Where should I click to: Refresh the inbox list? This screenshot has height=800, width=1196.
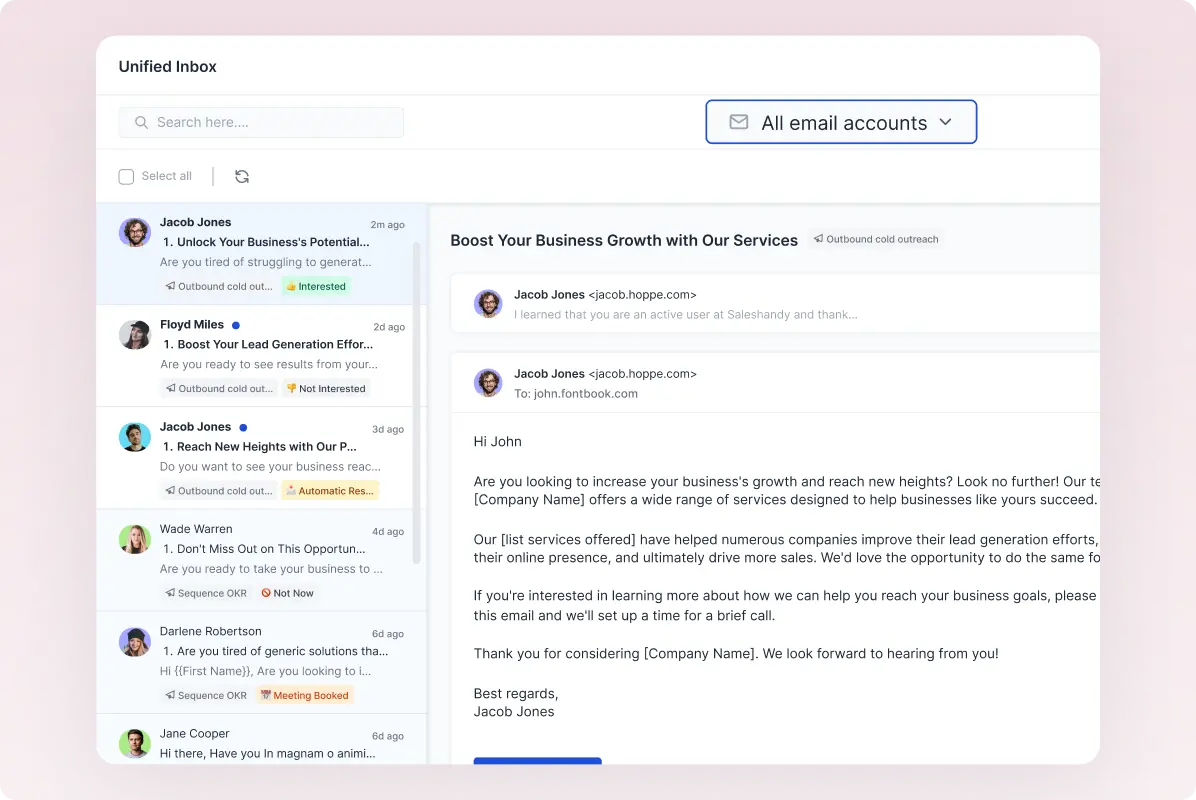[x=242, y=175]
